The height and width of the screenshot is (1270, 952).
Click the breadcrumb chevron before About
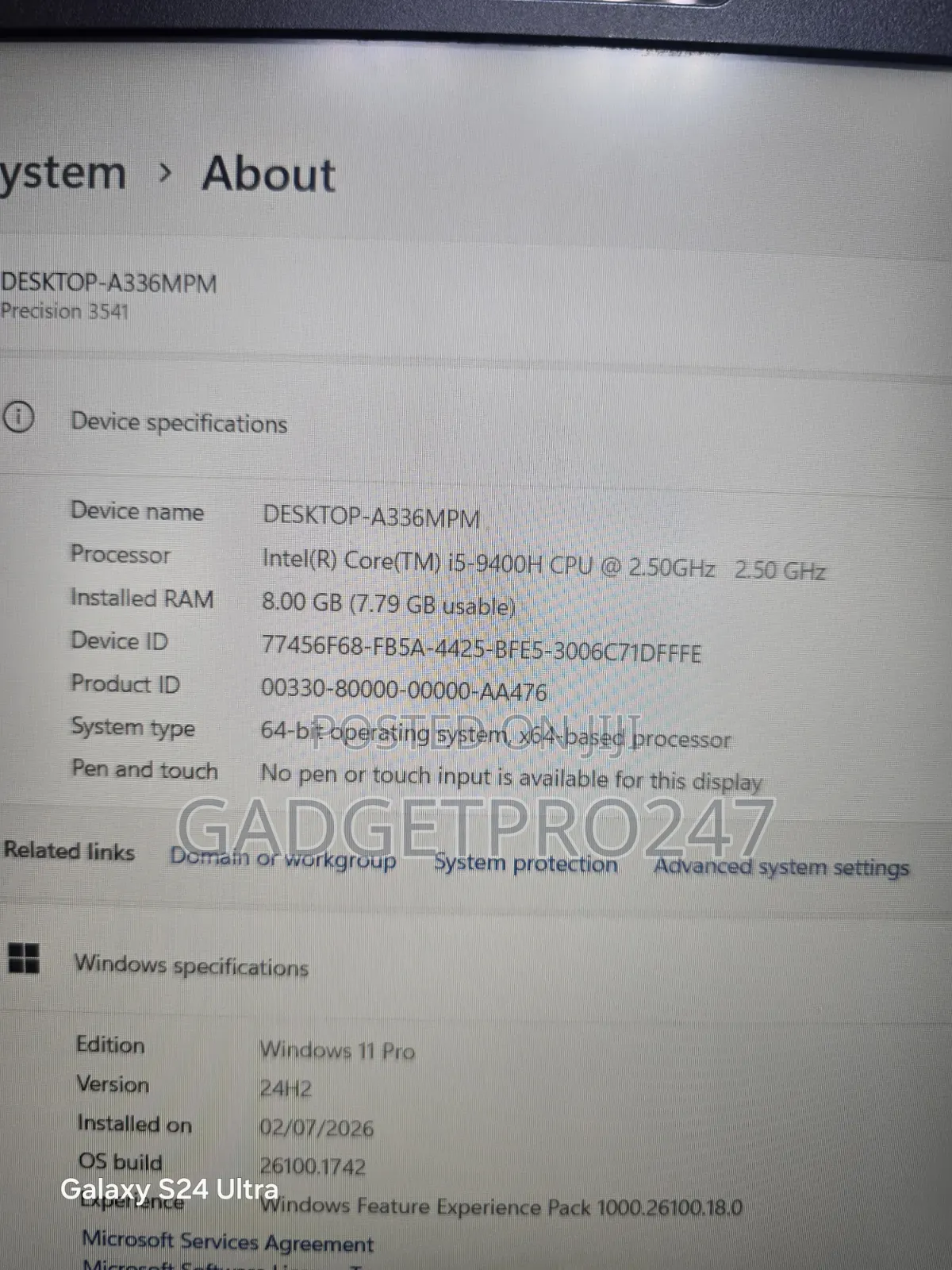[x=165, y=172]
